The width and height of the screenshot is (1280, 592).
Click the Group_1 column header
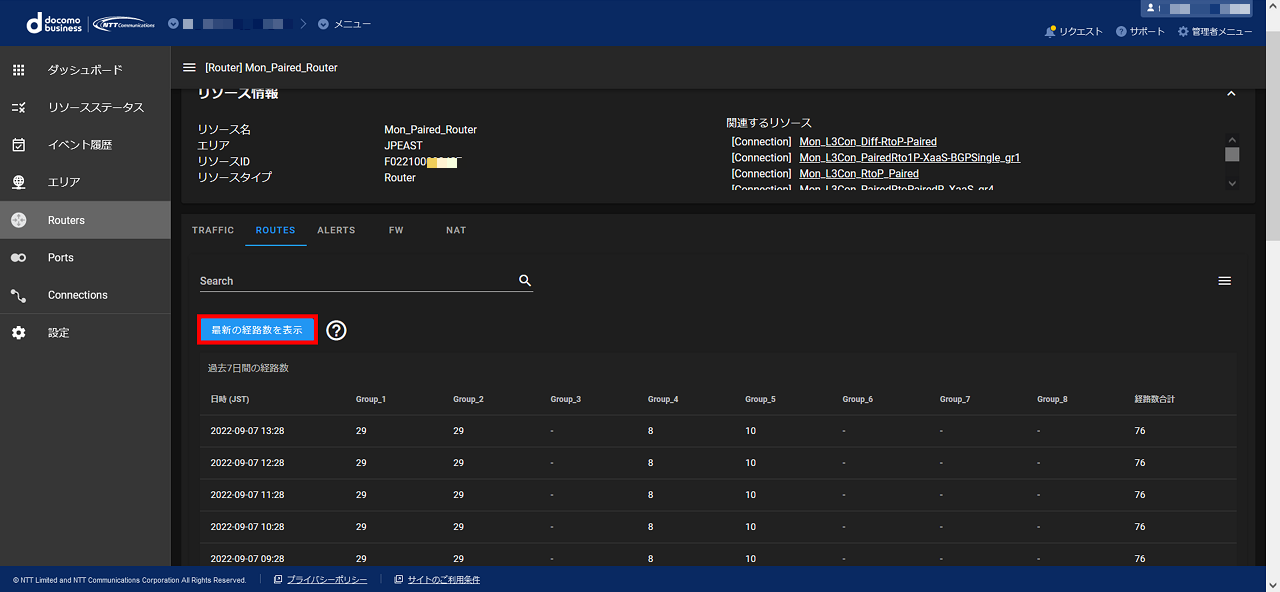coord(371,399)
